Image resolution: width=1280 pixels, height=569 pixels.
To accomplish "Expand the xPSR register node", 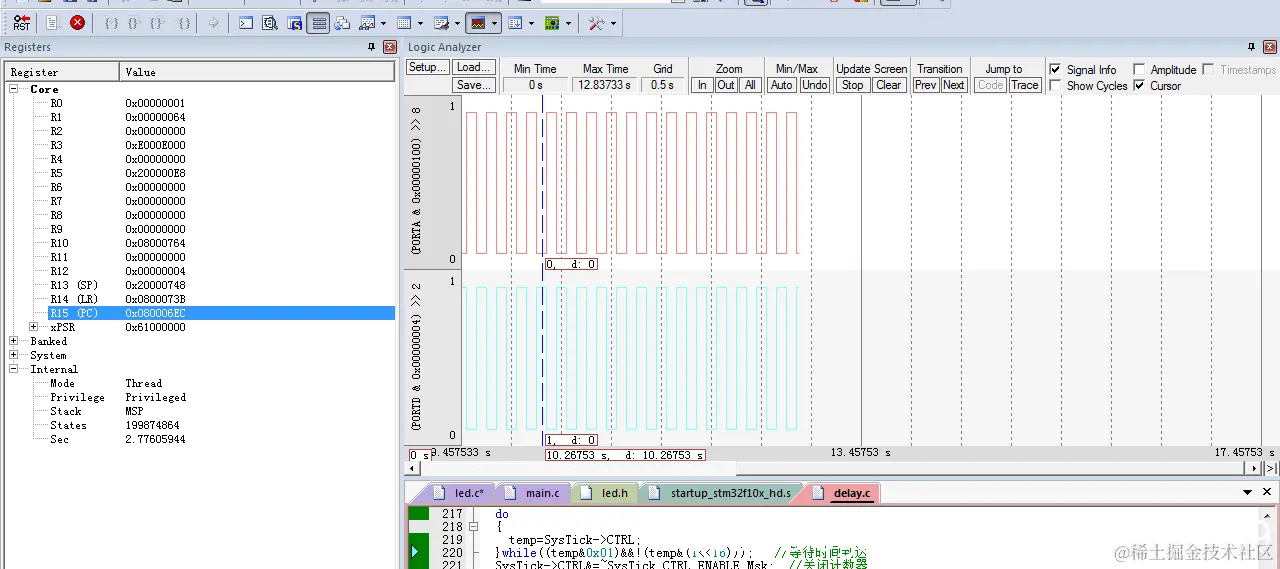I will coord(34,327).
